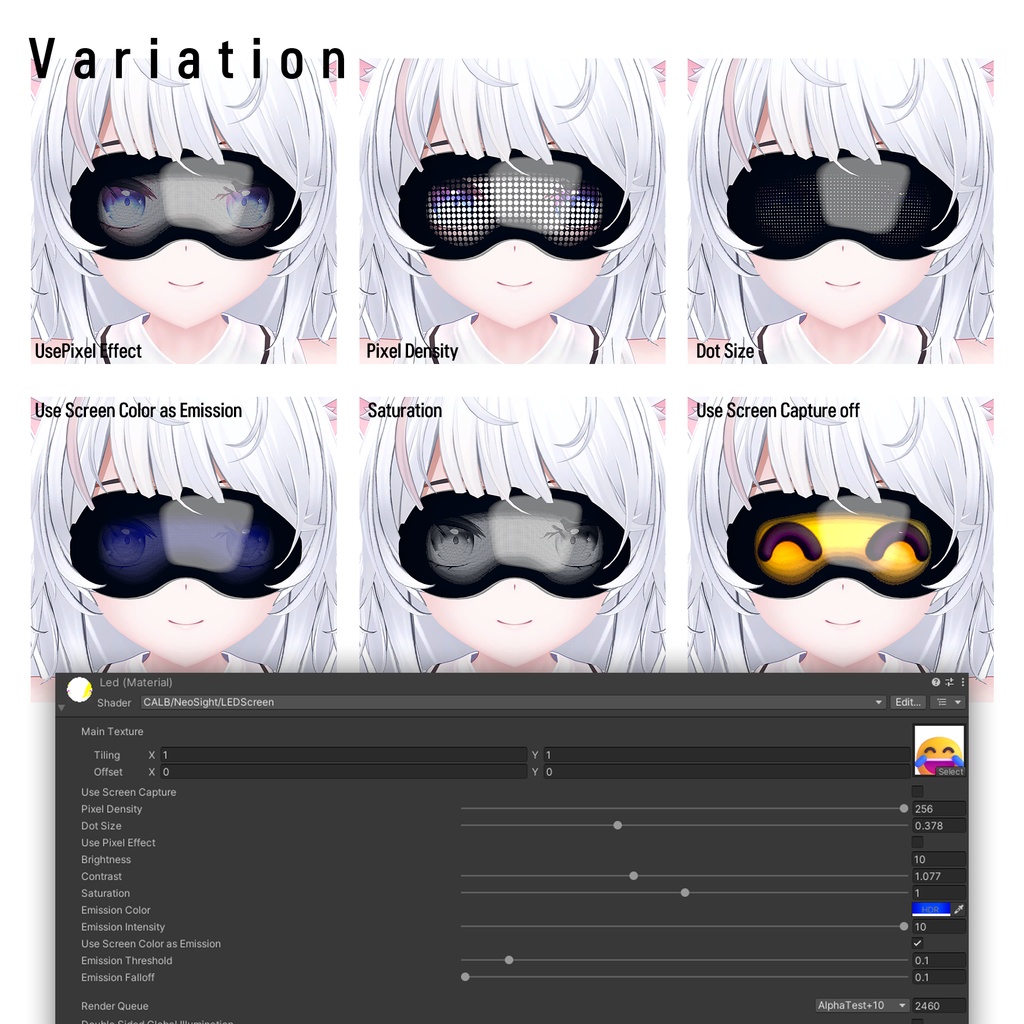Viewport: 1024px width, 1024px height.
Task: Click the Emission Color property label
Action: point(116,910)
